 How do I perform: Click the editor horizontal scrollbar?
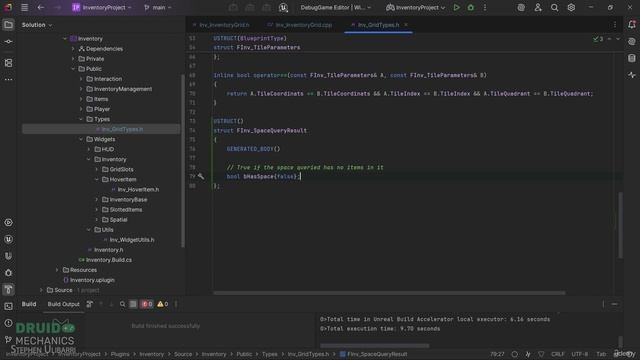tap(389, 293)
